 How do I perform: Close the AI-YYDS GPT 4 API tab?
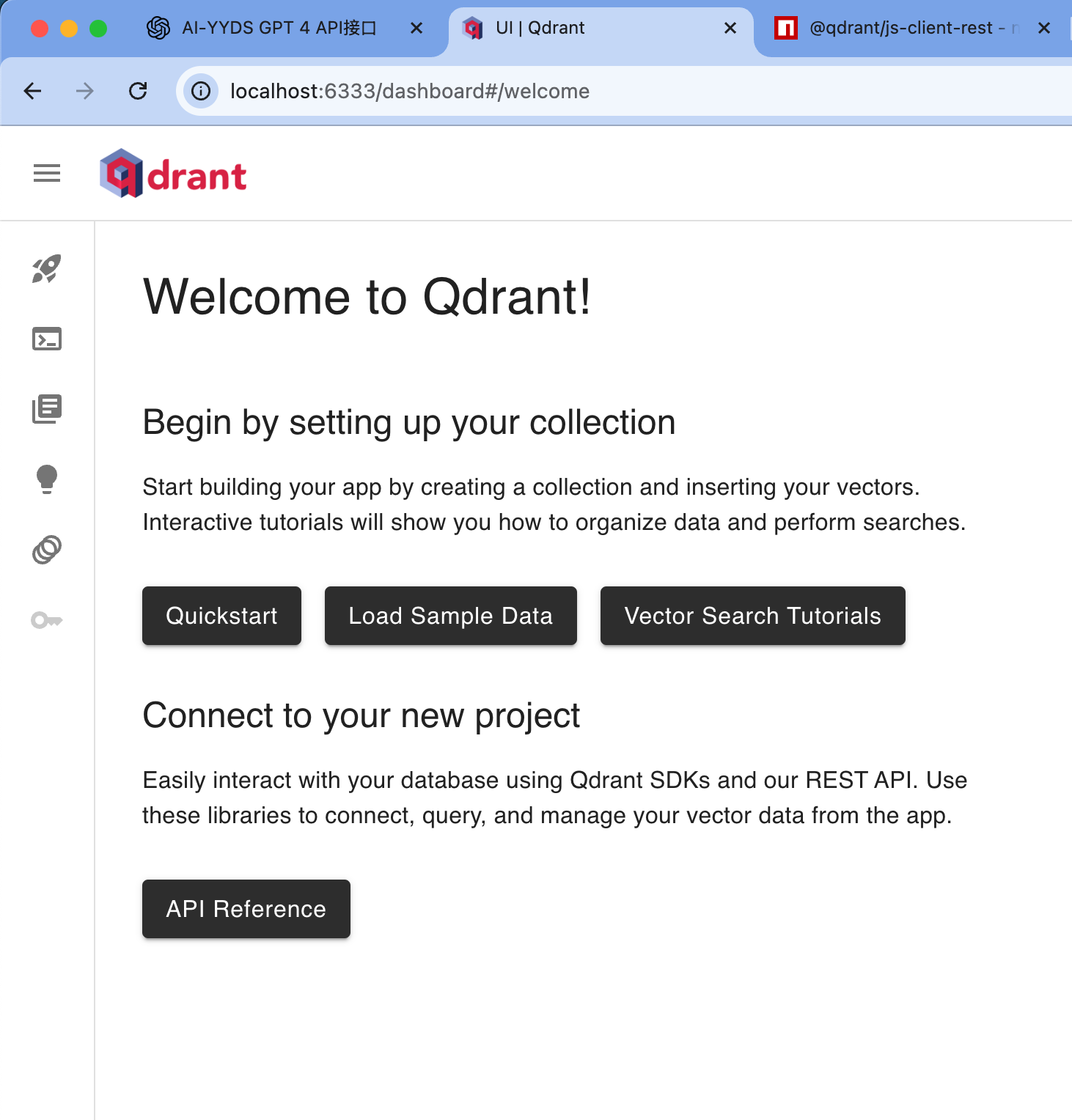[416, 28]
